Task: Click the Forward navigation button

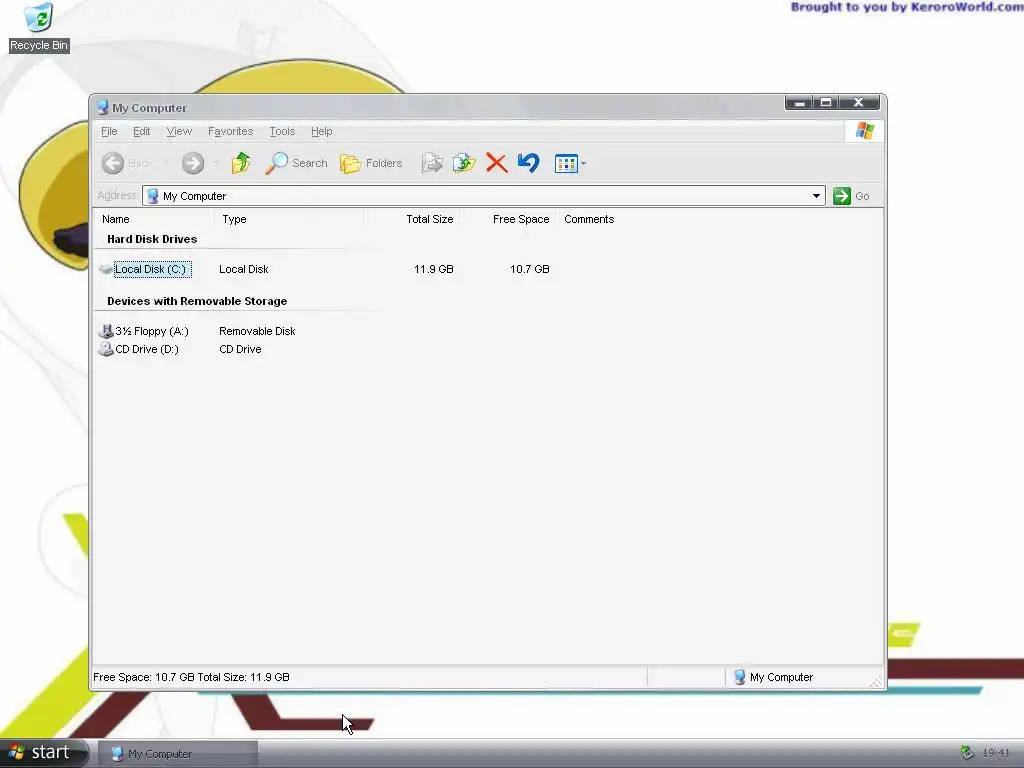Action: point(193,163)
